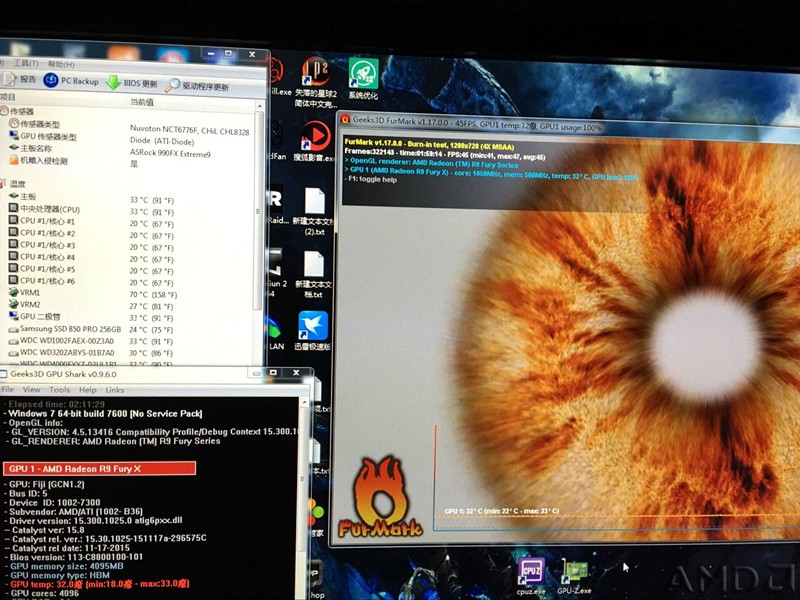The width and height of the screenshot is (800, 600).
Task: Click the sensor list scrollbar up arrow
Action: pyautogui.click(x=259, y=106)
